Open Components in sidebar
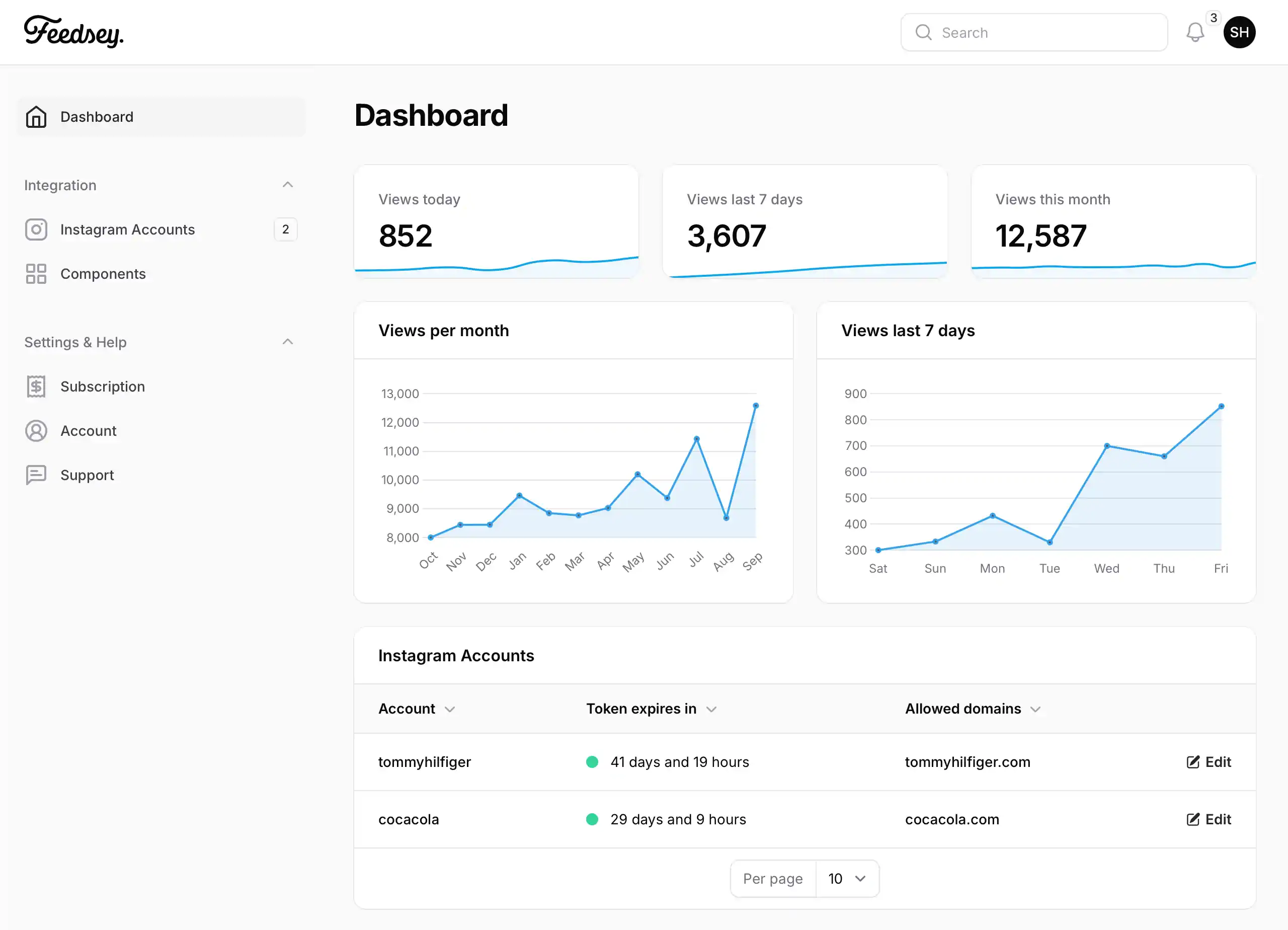 162,274
